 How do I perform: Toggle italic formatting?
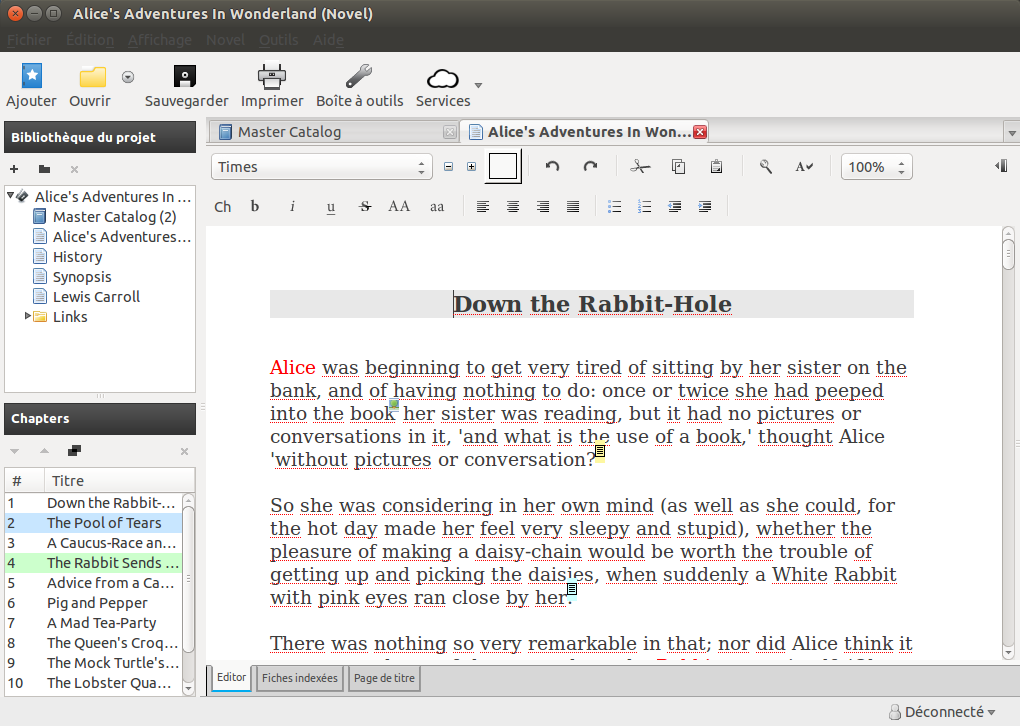click(x=292, y=206)
